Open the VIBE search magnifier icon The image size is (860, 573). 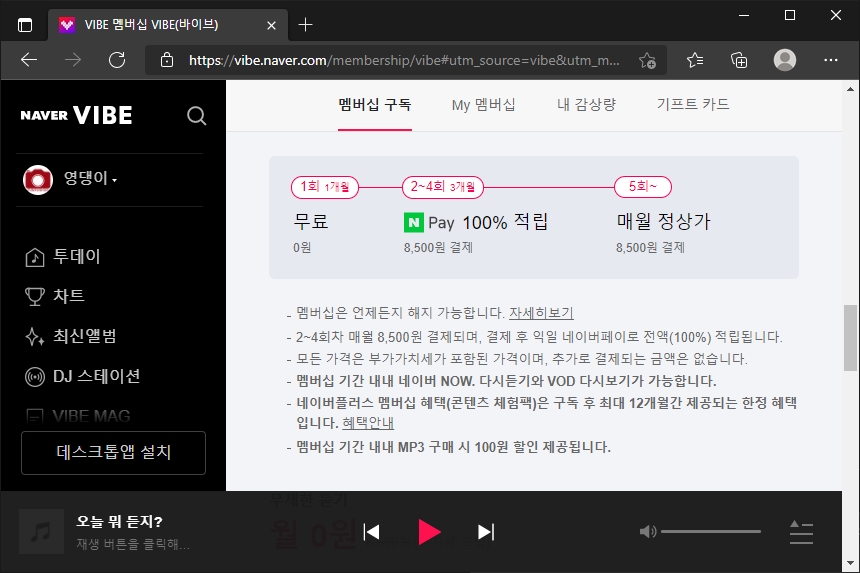196,116
